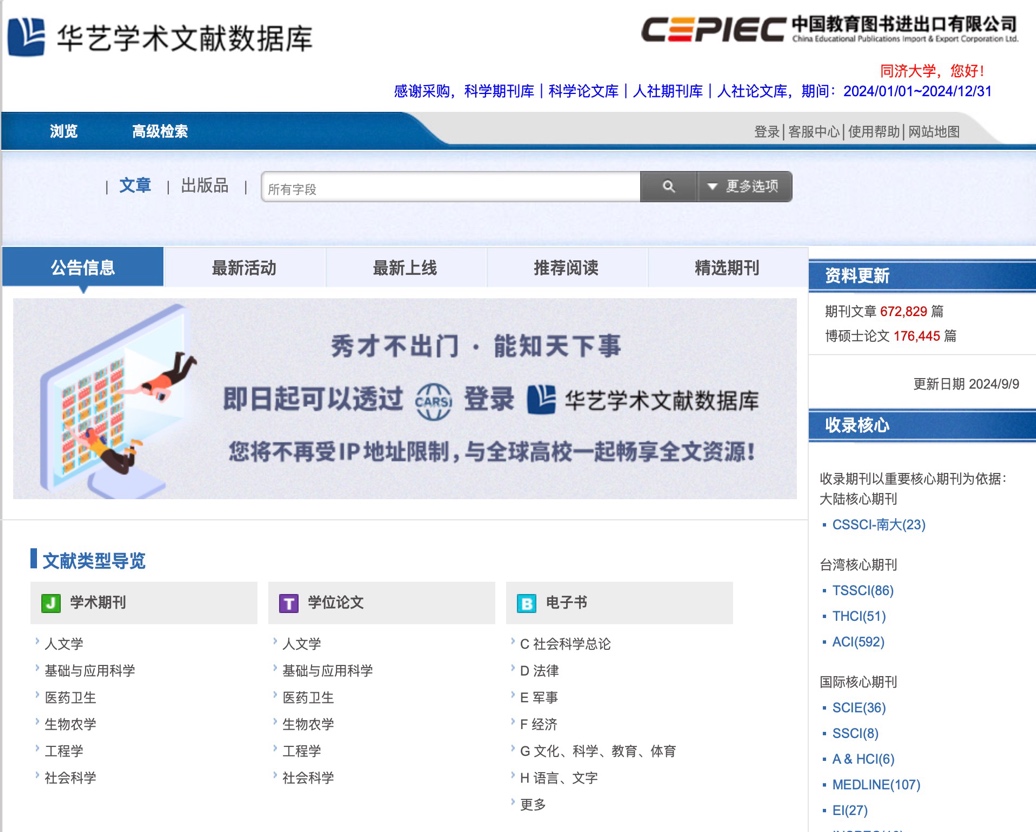Open the D 法律 ebook category

pyautogui.click(x=539, y=671)
